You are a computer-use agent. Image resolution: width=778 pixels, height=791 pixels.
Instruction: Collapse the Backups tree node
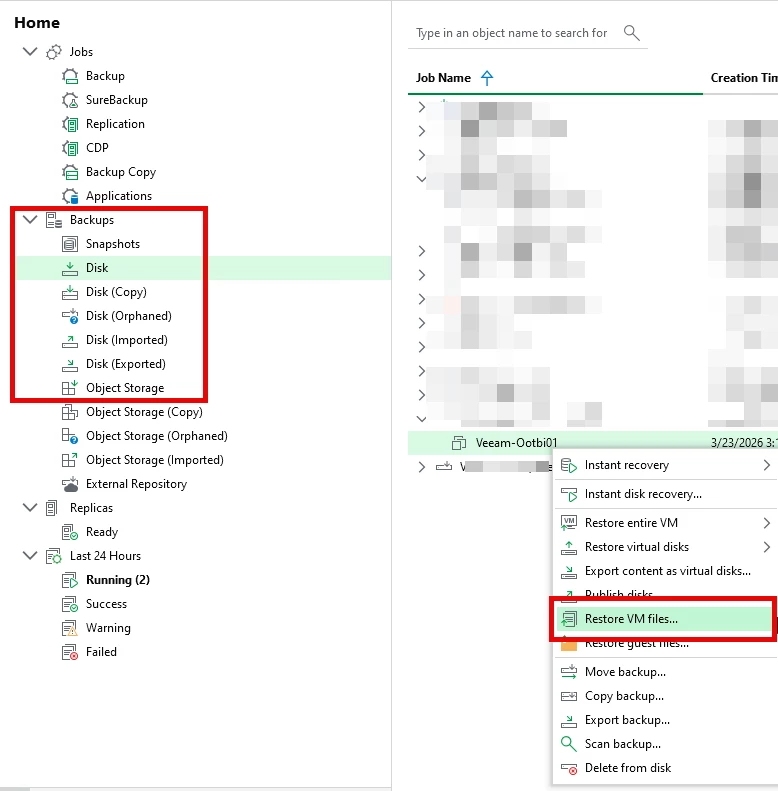point(30,219)
